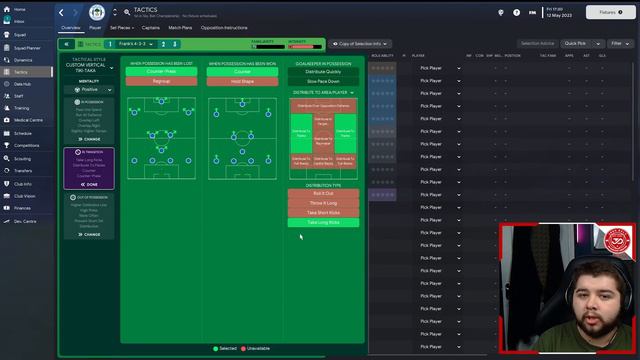Select tactic slot 3

pyautogui.click(x=175, y=44)
